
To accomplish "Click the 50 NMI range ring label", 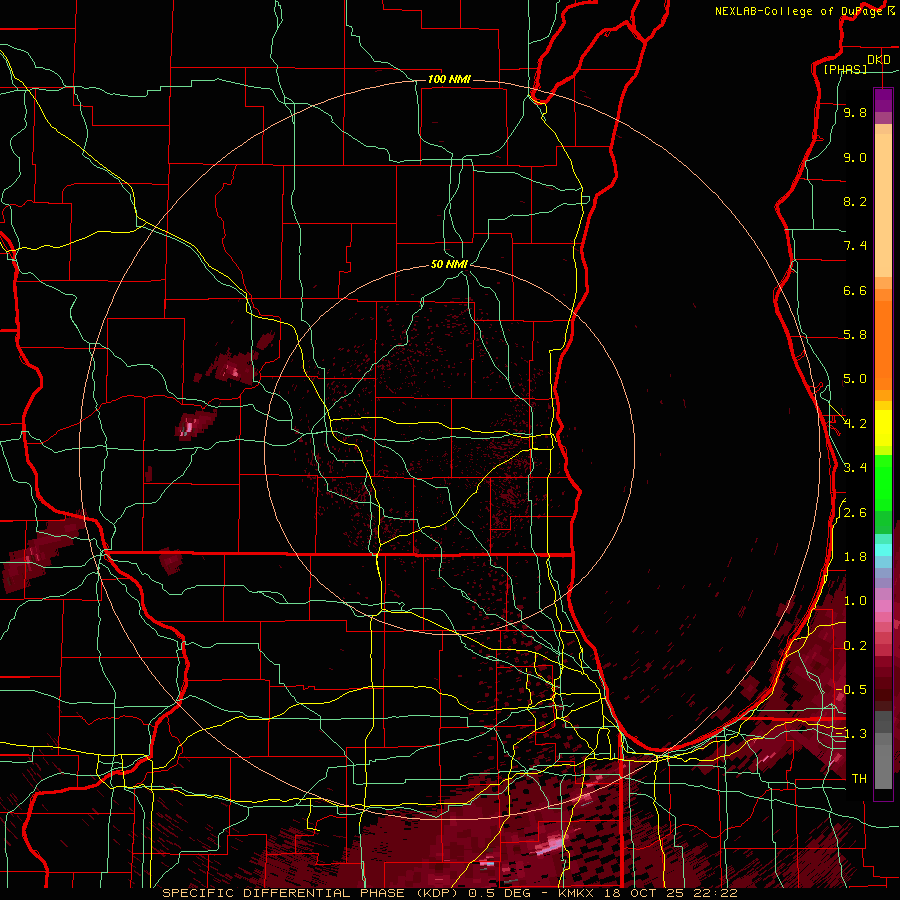I will click(x=449, y=264).
